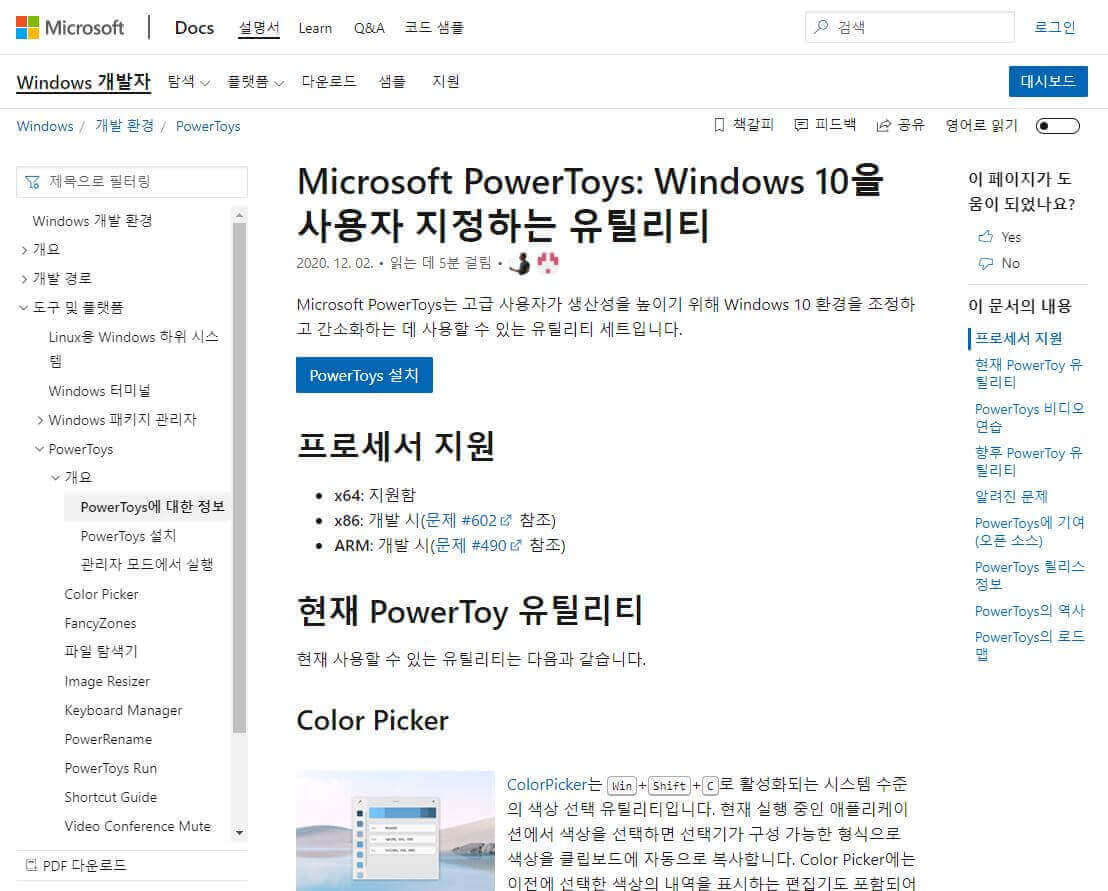1108x891 pixels.
Task: Select 샘플 in Windows developer nav
Action: point(392,81)
